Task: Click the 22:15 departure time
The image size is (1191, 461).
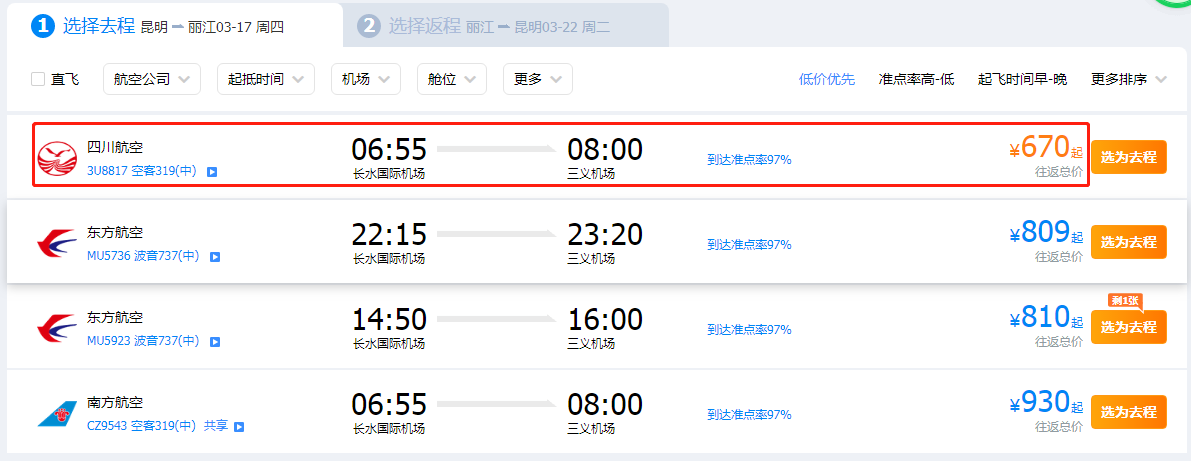Action: click(389, 235)
